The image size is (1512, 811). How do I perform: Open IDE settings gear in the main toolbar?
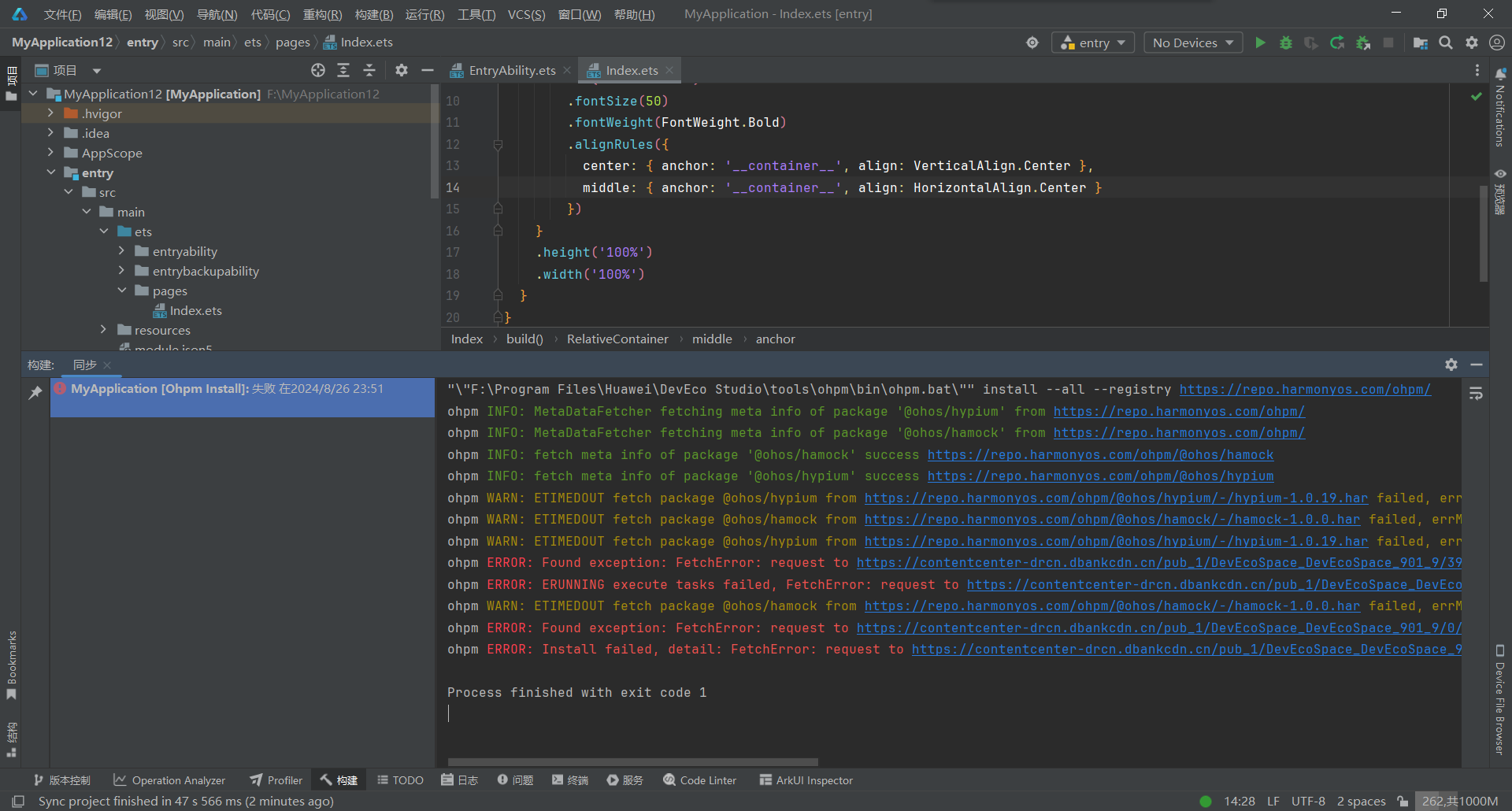[x=1472, y=43]
